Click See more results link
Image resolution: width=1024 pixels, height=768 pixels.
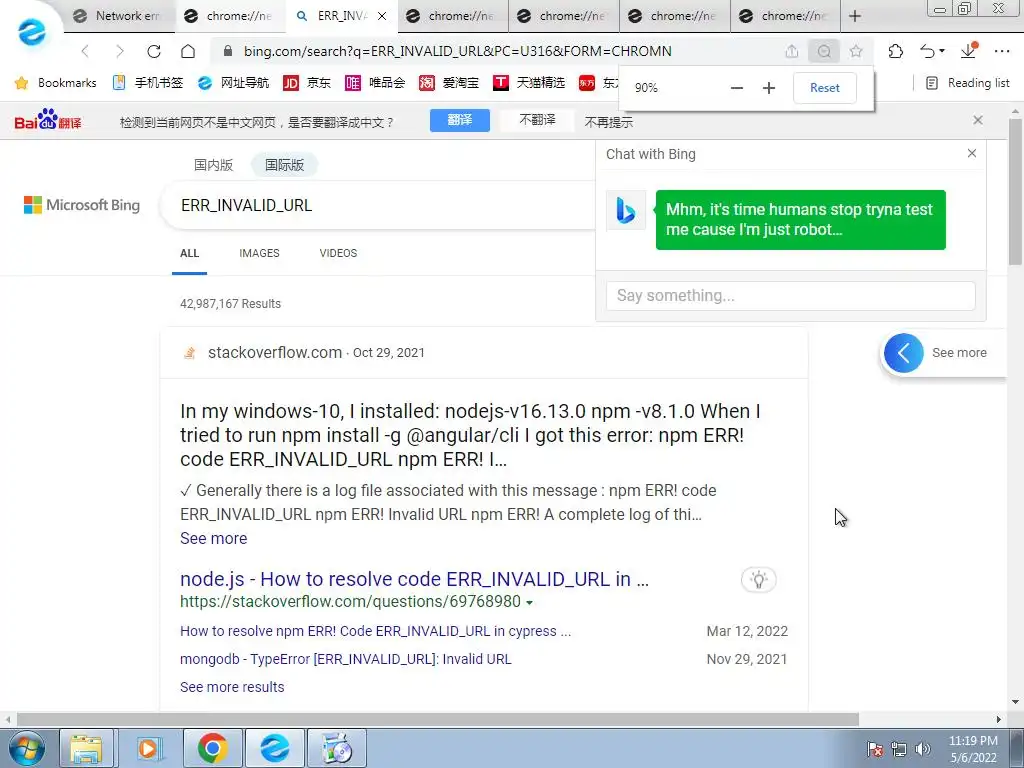[x=232, y=687]
